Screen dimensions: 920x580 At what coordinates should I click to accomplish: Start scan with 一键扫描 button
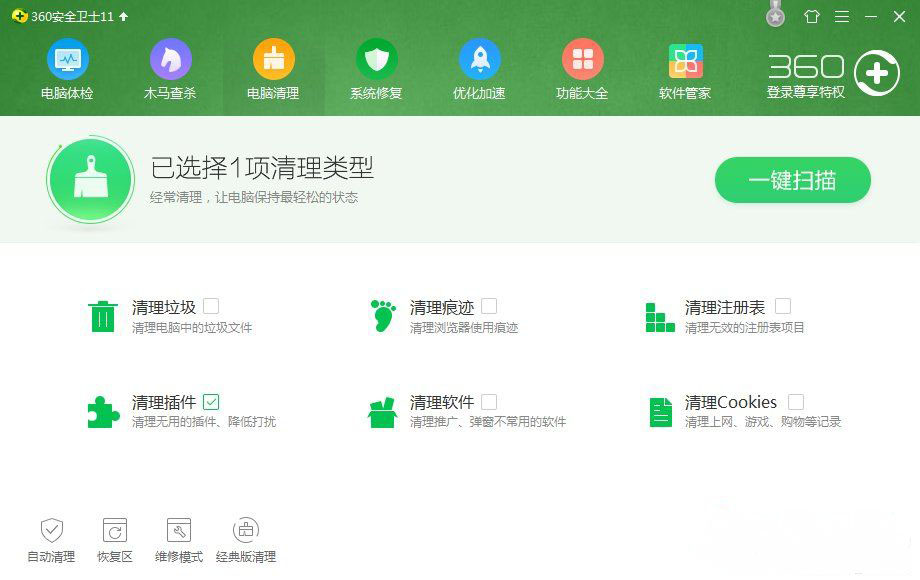click(792, 180)
